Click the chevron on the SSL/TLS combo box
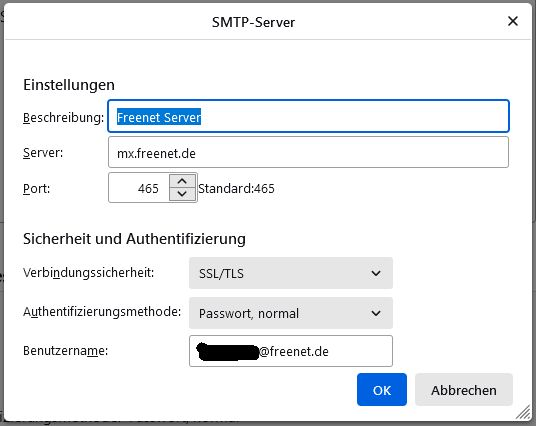Image resolution: width=536 pixels, height=426 pixels. click(x=376, y=274)
